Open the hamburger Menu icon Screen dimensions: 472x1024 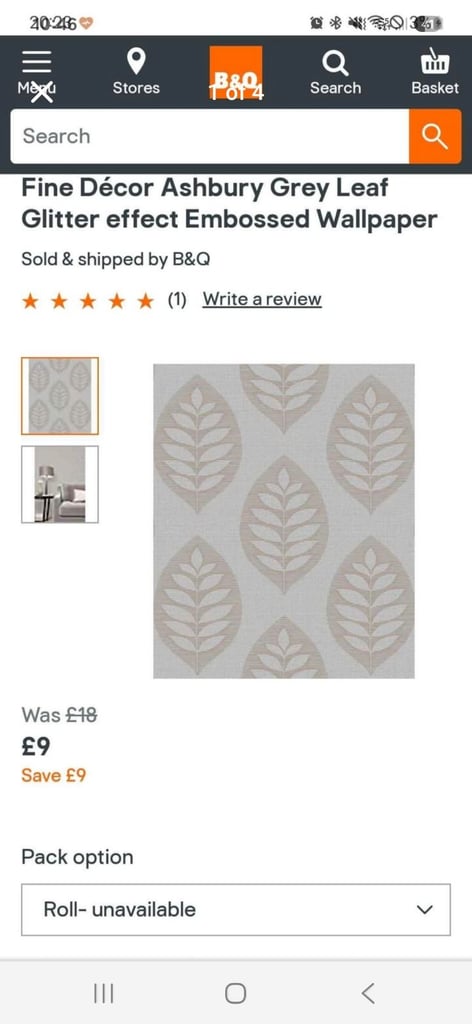pyautogui.click(x=37, y=63)
